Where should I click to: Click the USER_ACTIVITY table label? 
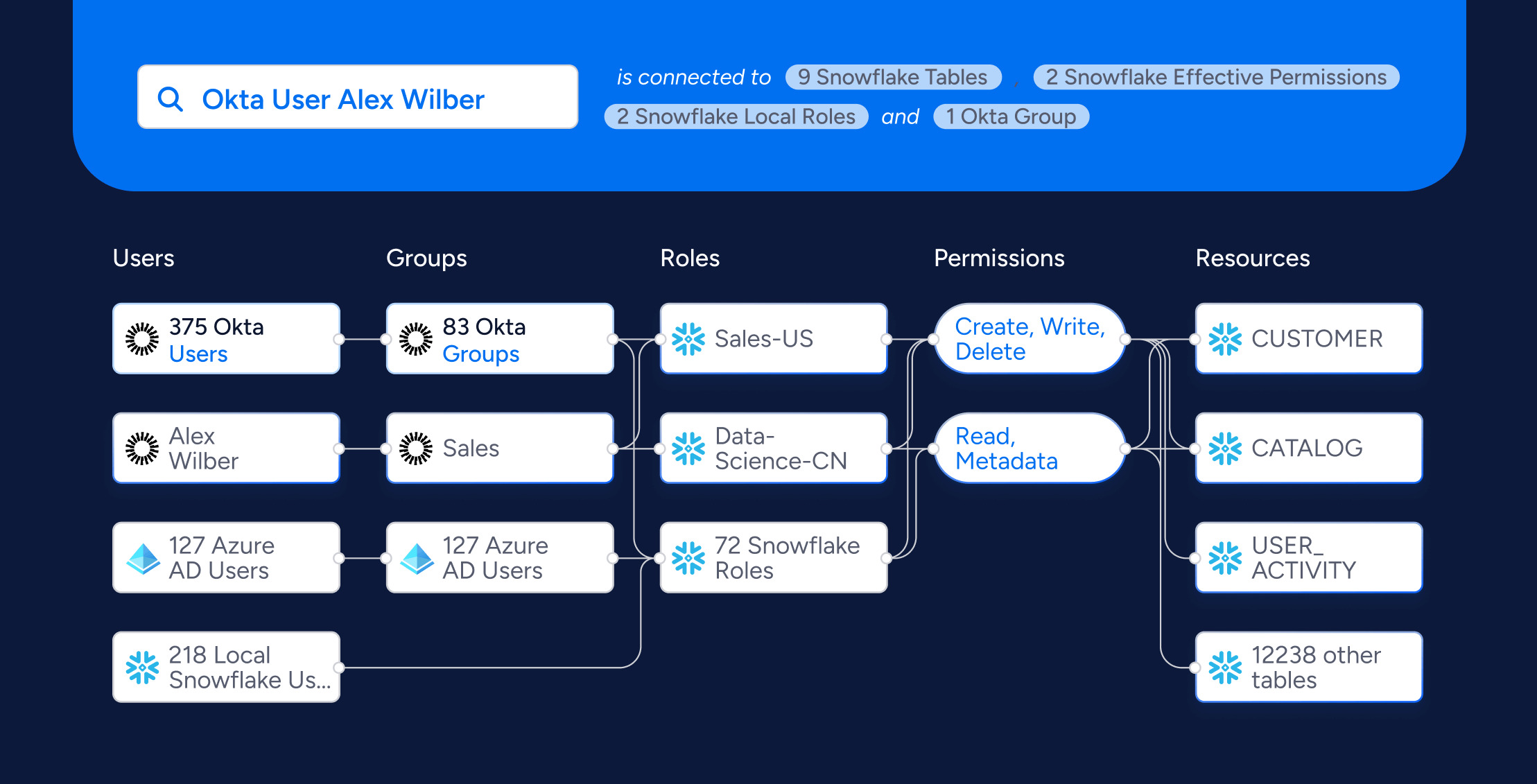click(1304, 558)
